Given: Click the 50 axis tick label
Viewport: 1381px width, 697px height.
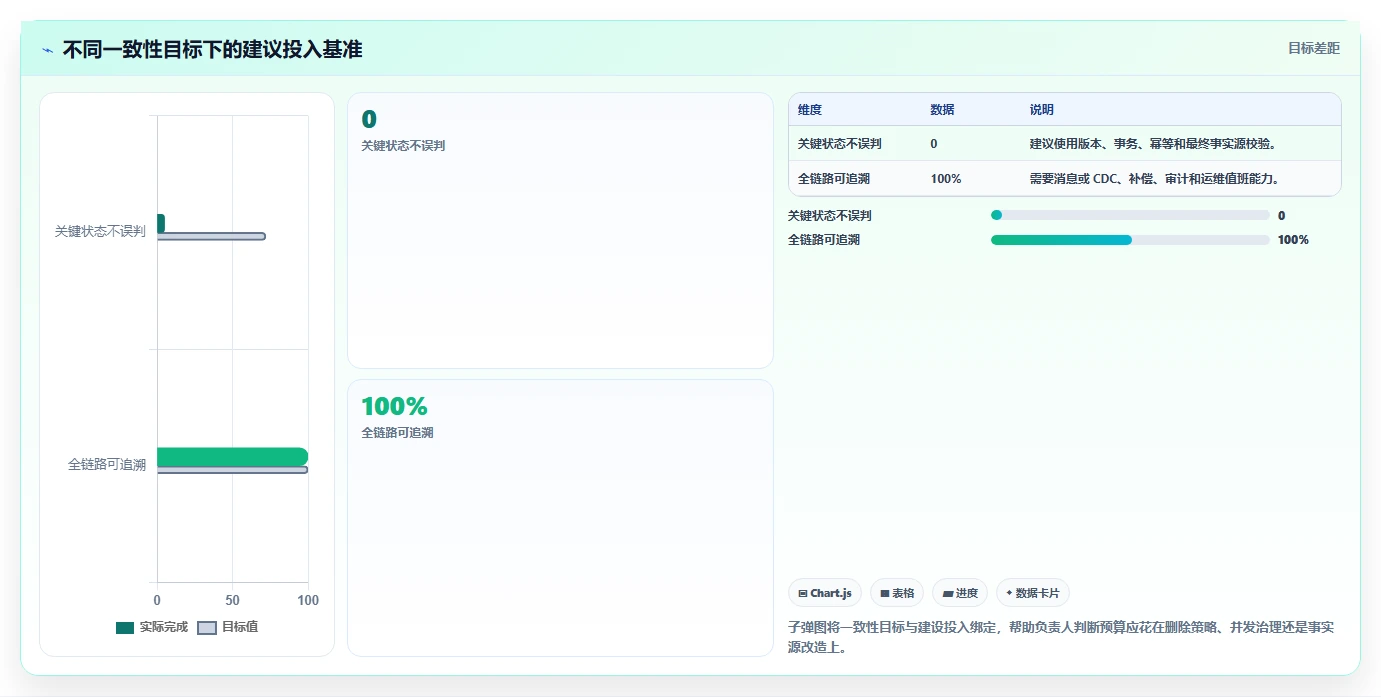Looking at the screenshot, I should pos(232,600).
